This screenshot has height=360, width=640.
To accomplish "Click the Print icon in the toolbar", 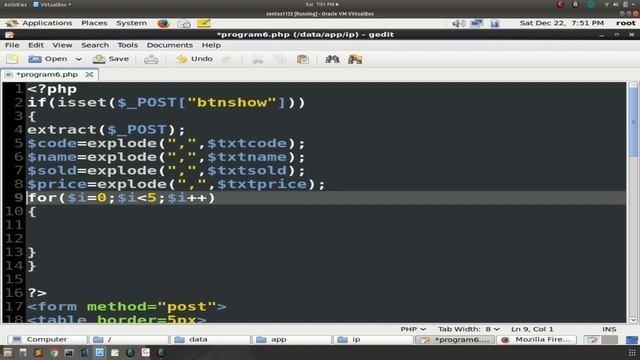I will pyautogui.click(x=151, y=59).
